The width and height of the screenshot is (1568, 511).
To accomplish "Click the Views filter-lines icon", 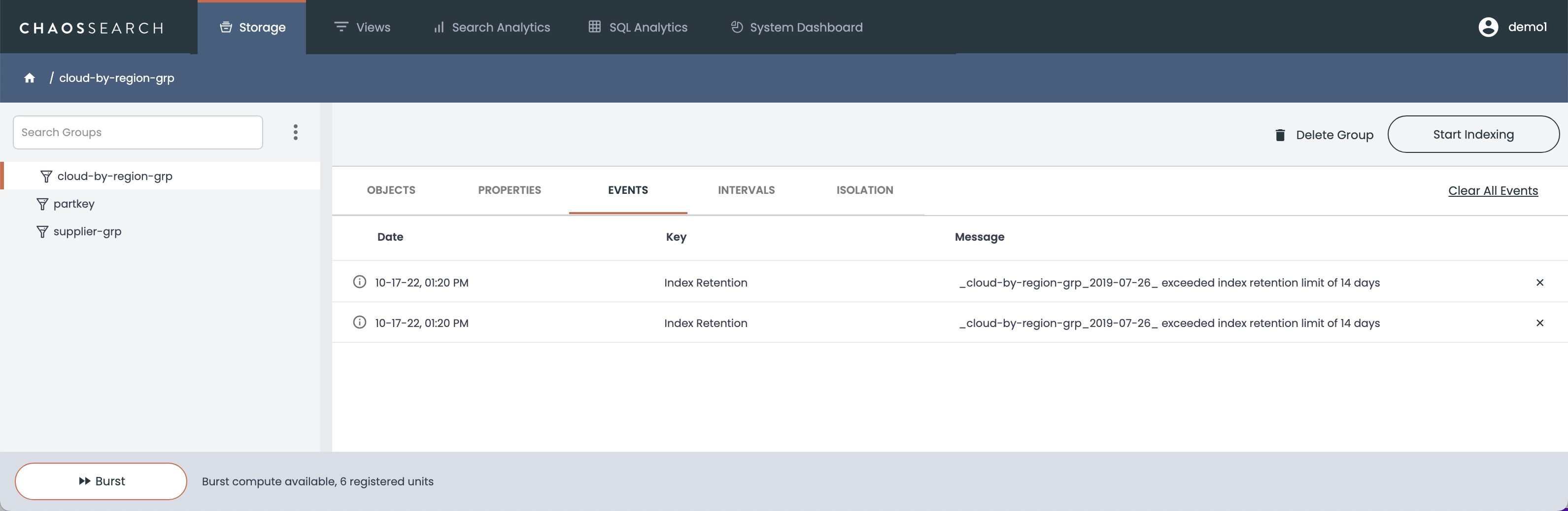I will [x=341, y=27].
